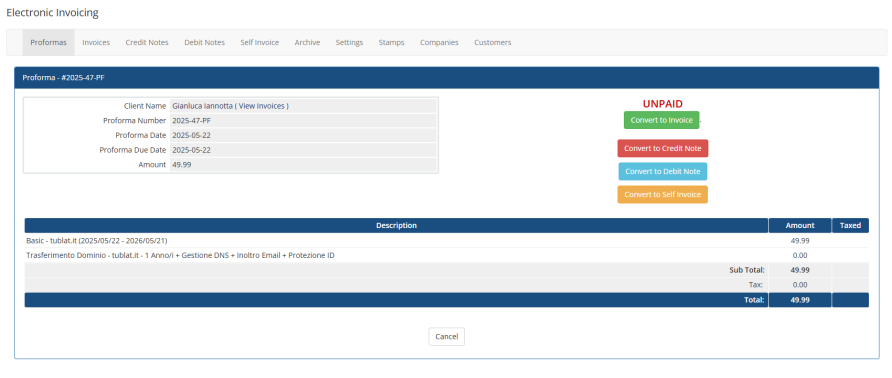This screenshot has width=892, height=378.
Task: Go to the Credit Notes tab
Action: coord(147,43)
